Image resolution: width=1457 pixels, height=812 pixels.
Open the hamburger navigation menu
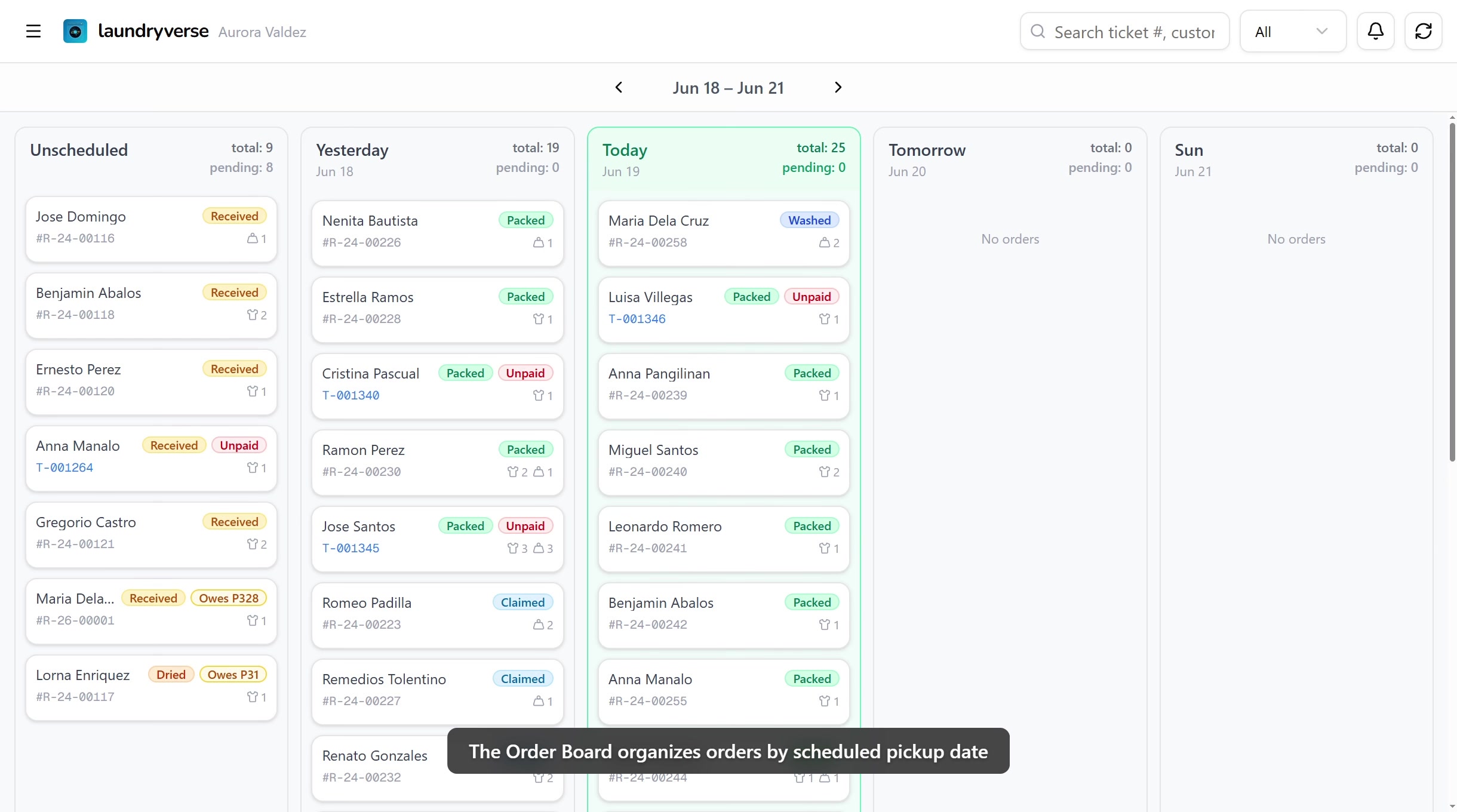tap(33, 31)
